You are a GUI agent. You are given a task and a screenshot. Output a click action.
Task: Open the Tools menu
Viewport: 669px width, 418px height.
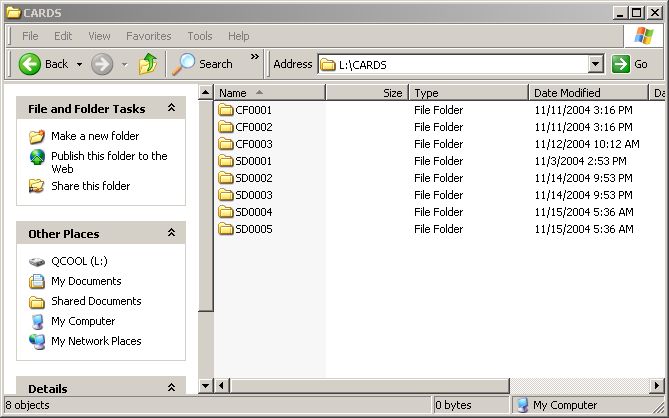pyautogui.click(x=200, y=36)
